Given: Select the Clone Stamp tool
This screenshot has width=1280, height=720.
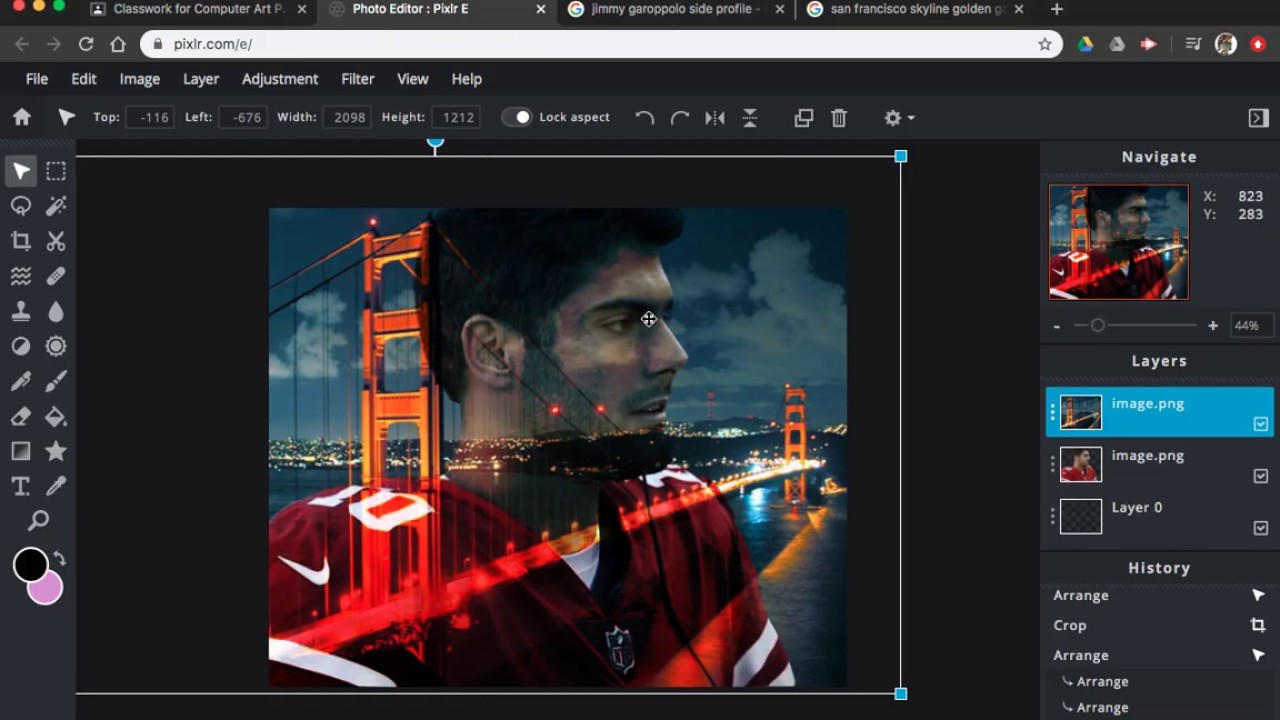Looking at the screenshot, I should 21,311.
